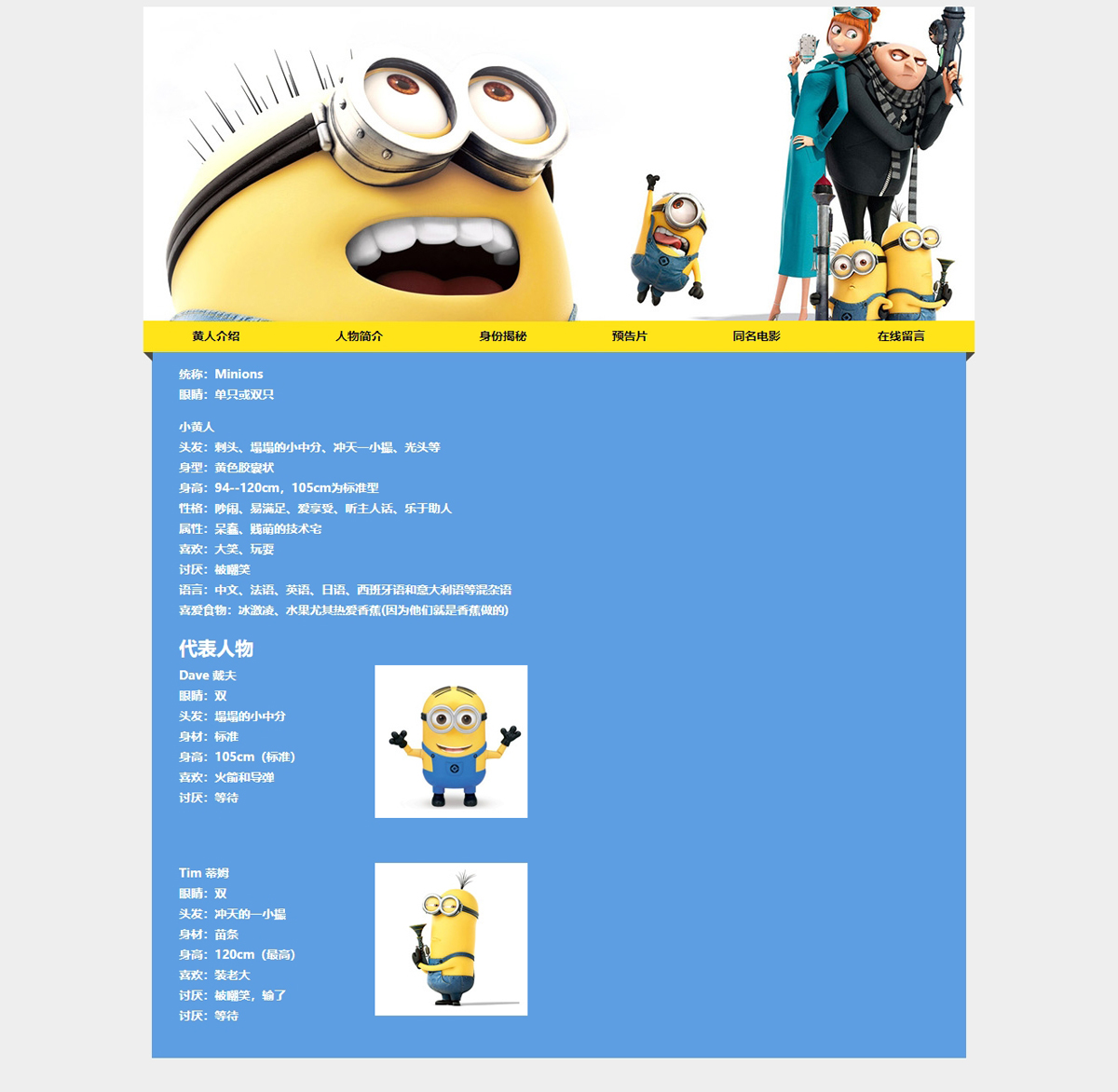Click the text 喜欢: 火箭和导弹
The height and width of the screenshot is (1092, 1118).
pyautogui.click(x=226, y=778)
